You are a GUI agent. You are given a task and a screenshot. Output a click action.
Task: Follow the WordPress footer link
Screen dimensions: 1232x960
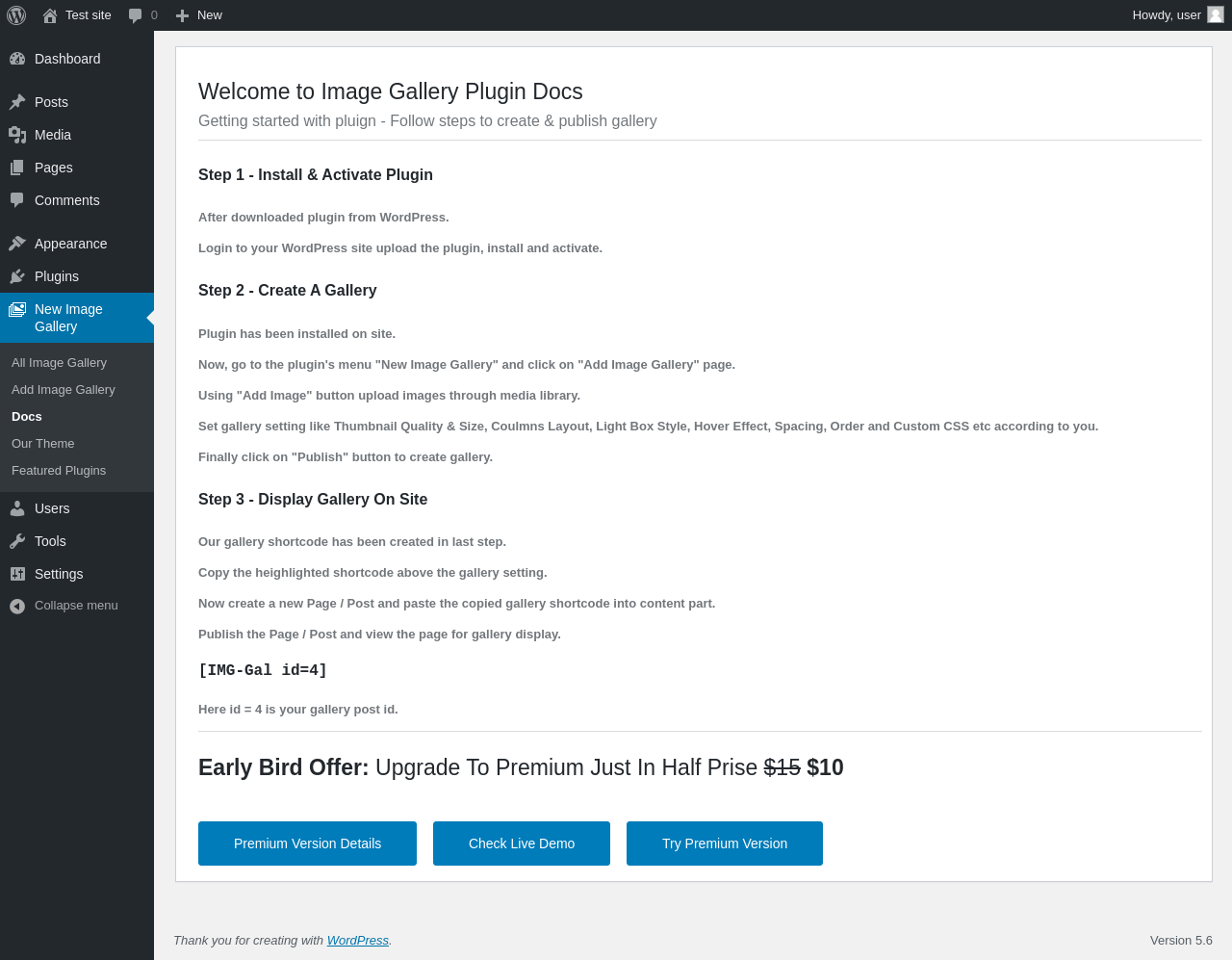click(358, 941)
